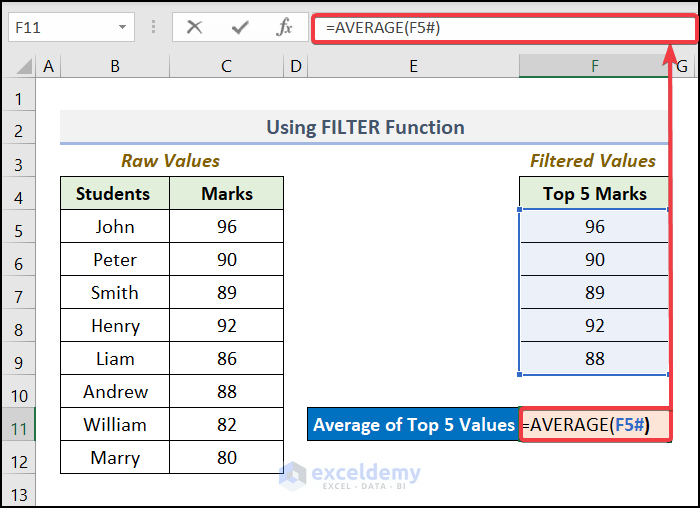Screen dimensions: 700x508
Task: Select row 2 header
Action: coord(18,128)
